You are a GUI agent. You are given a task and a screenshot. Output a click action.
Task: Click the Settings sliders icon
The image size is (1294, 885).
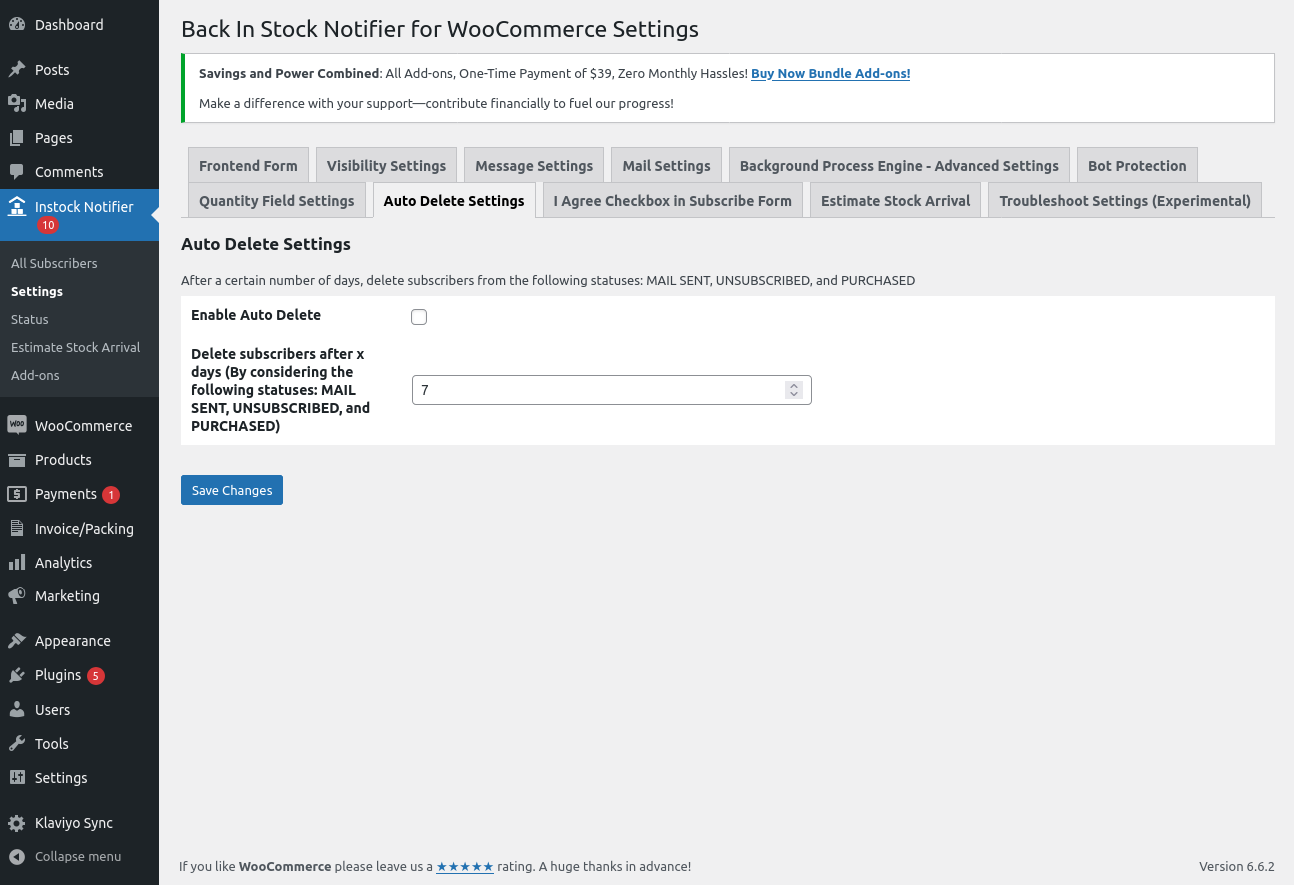17,778
